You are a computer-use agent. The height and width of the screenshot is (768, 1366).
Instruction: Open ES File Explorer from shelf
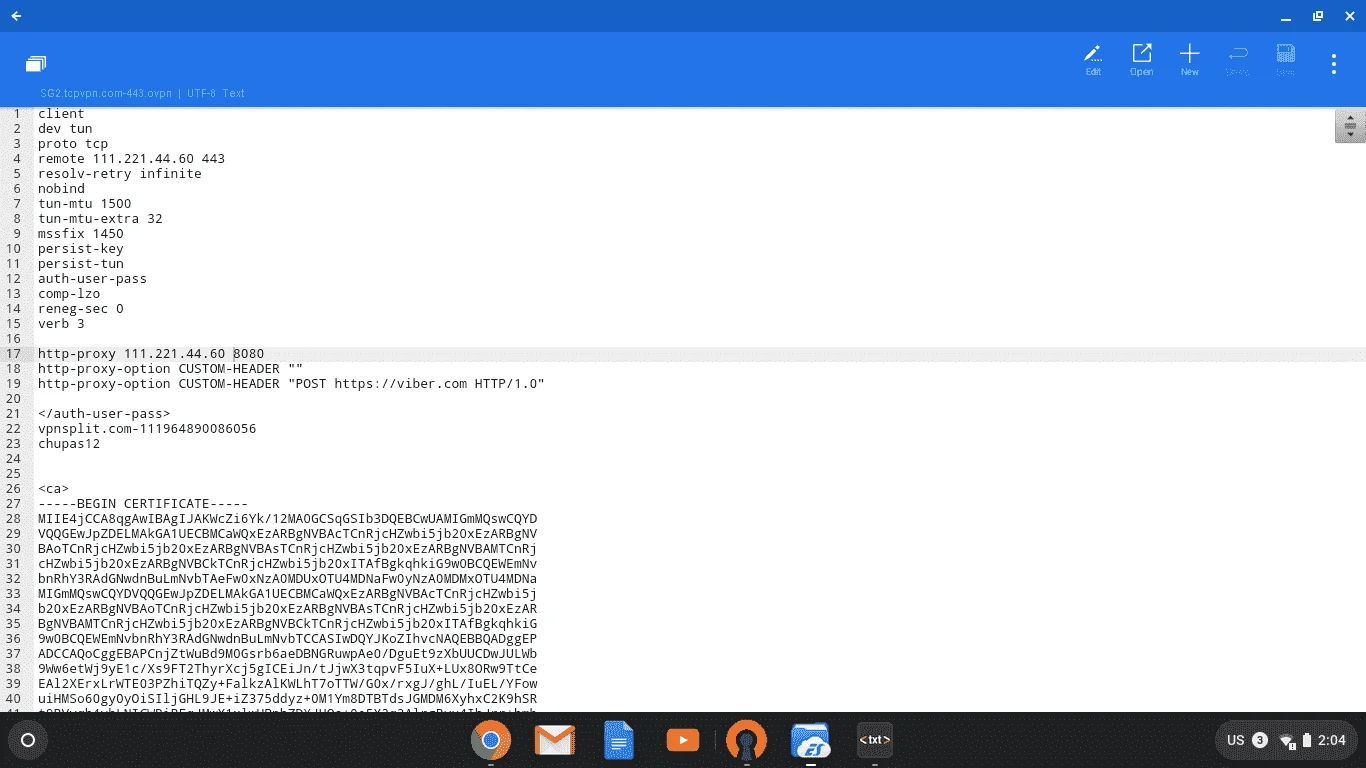pos(810,741)
